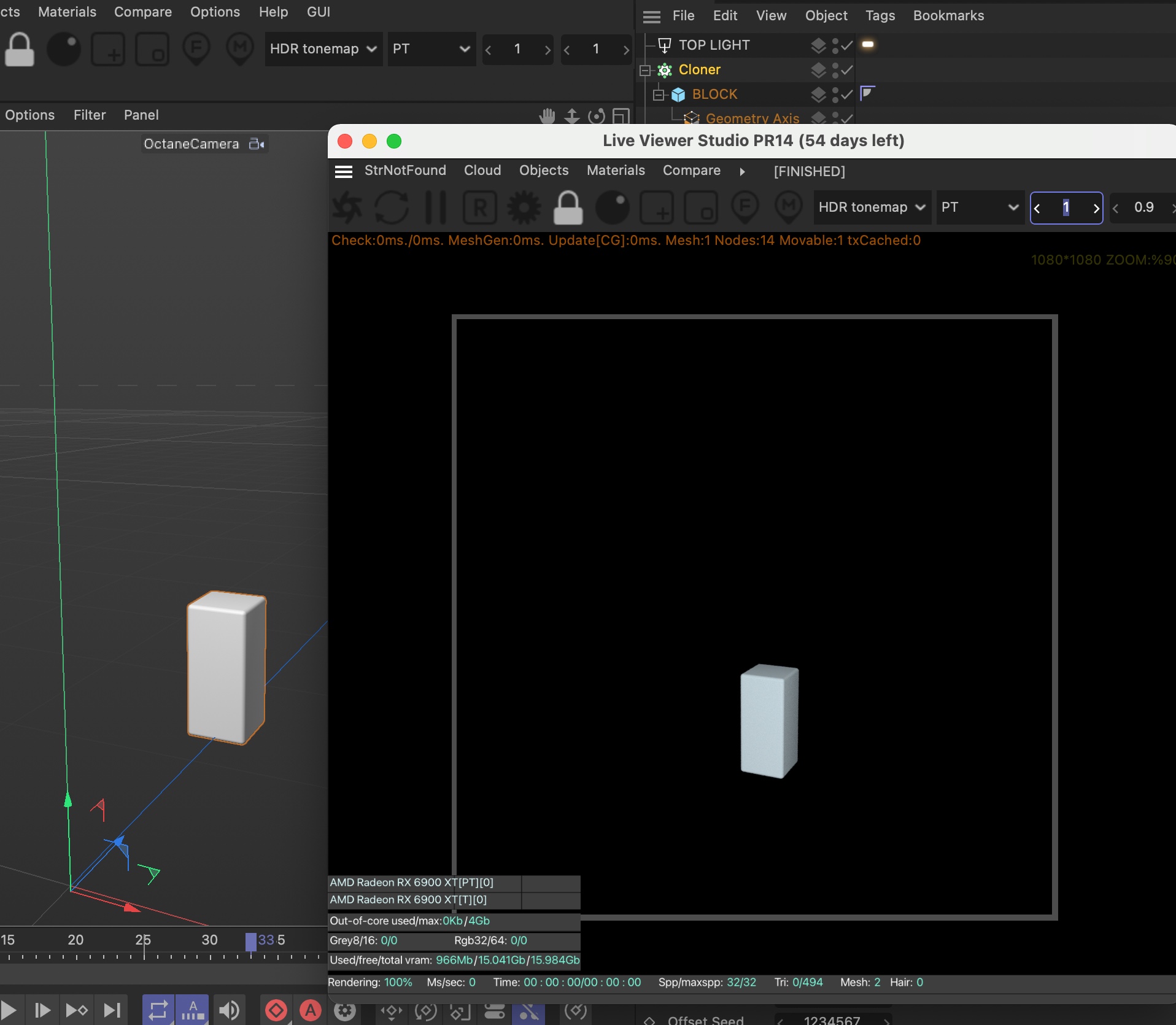Jump to the next keyframe

[77, 1010]
